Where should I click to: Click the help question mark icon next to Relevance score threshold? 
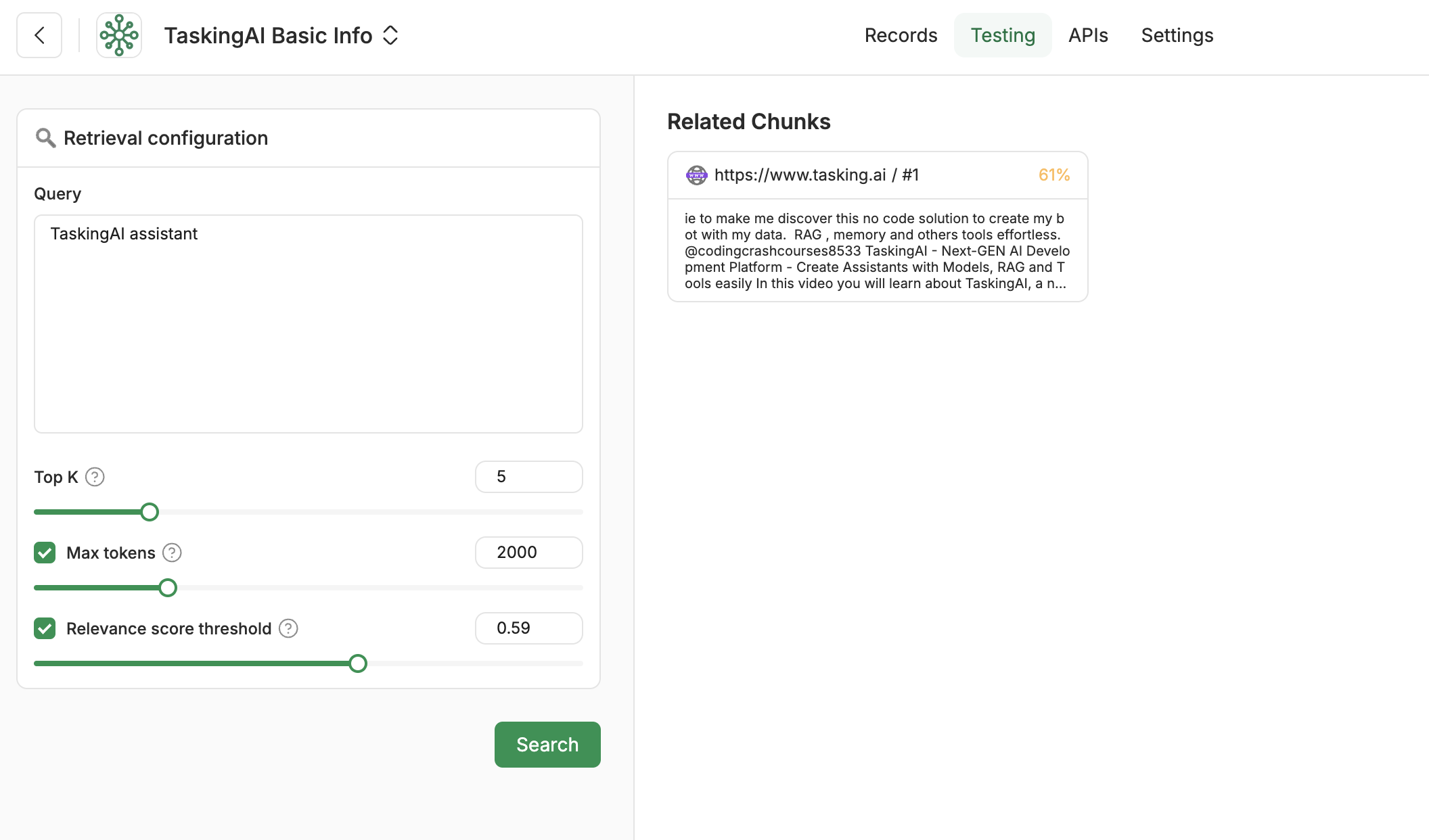coord(289,628)
